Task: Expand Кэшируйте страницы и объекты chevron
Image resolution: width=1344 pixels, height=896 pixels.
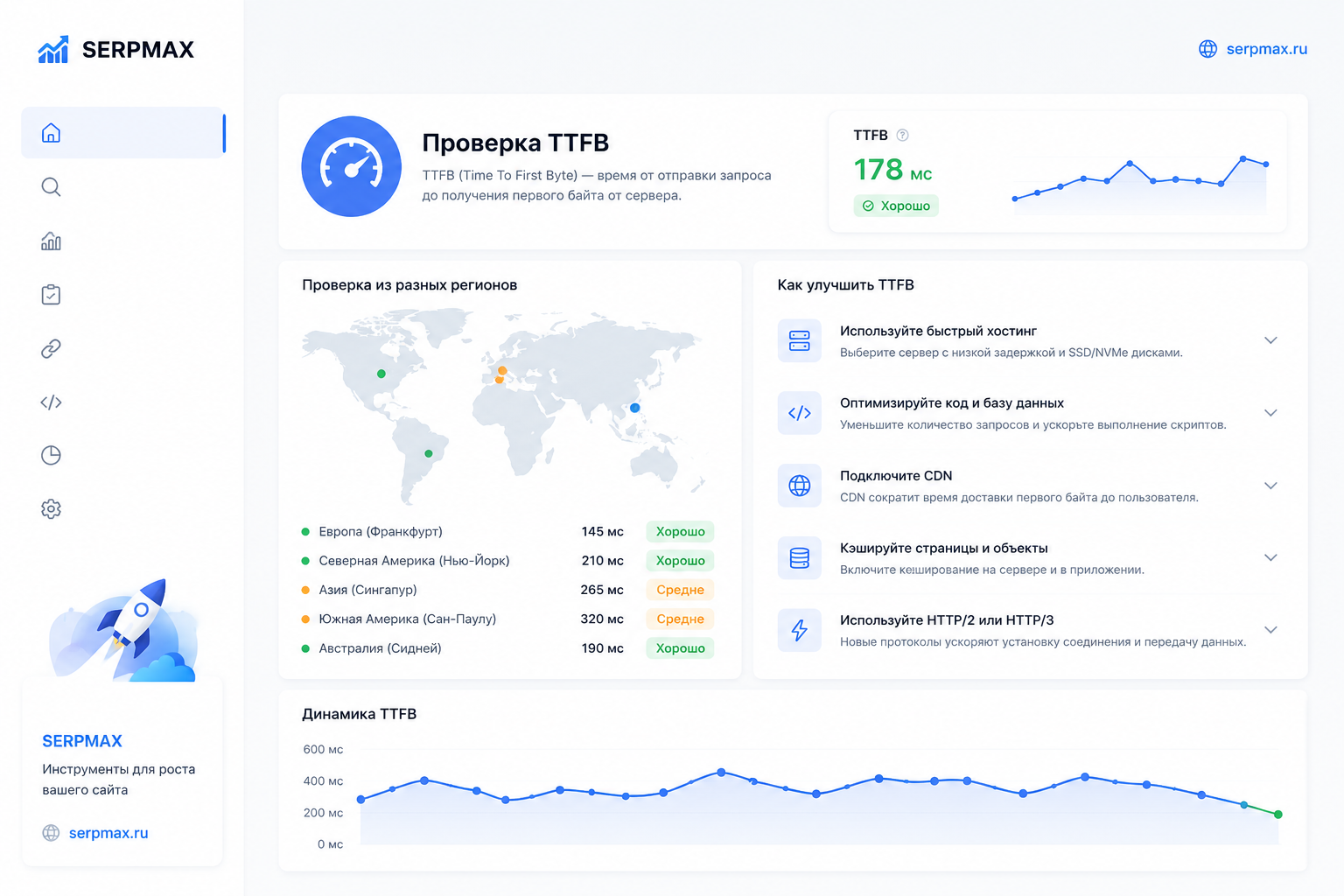Action: (x=1270, y=557)
